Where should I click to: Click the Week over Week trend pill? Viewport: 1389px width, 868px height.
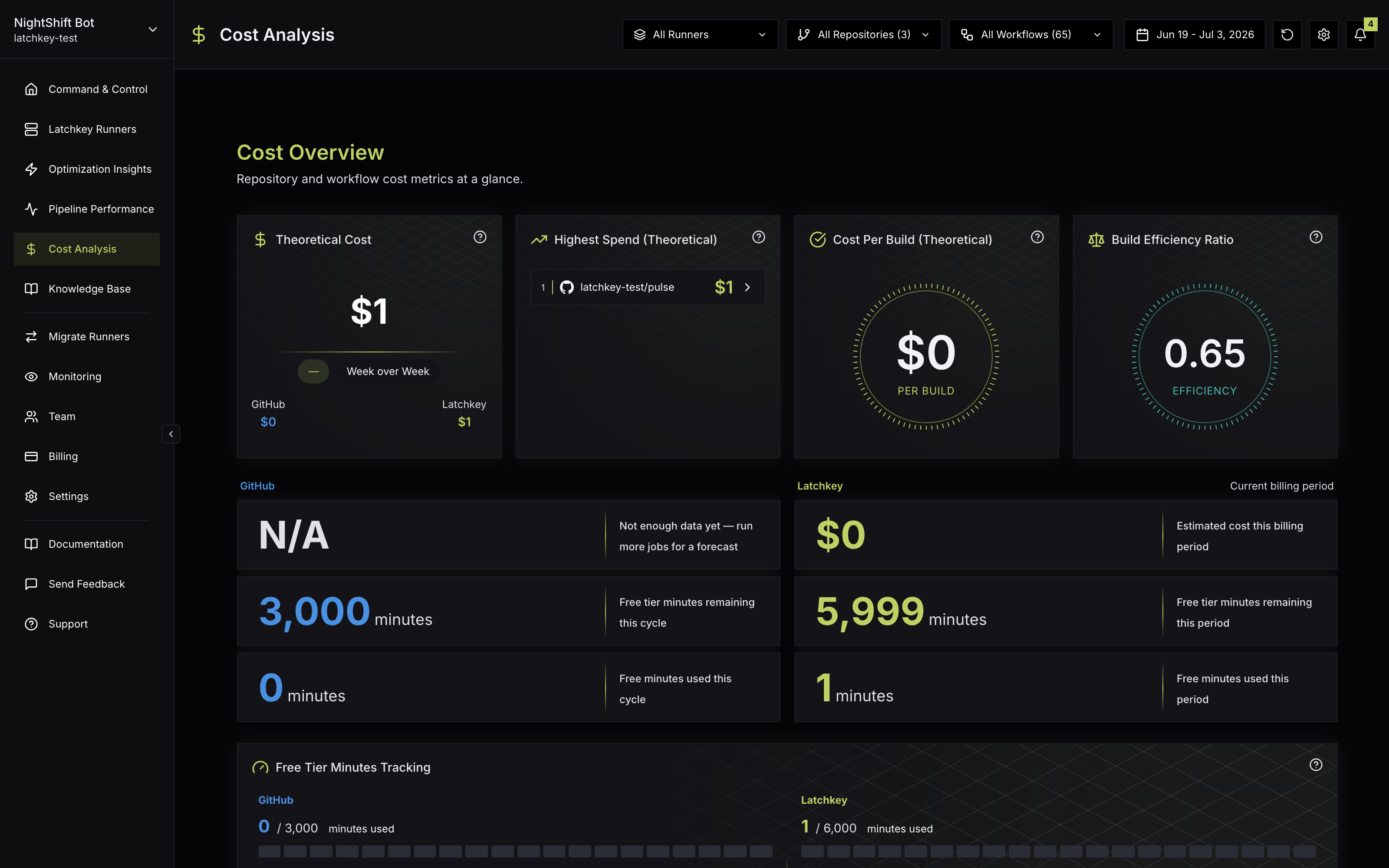tap(388, 372)
